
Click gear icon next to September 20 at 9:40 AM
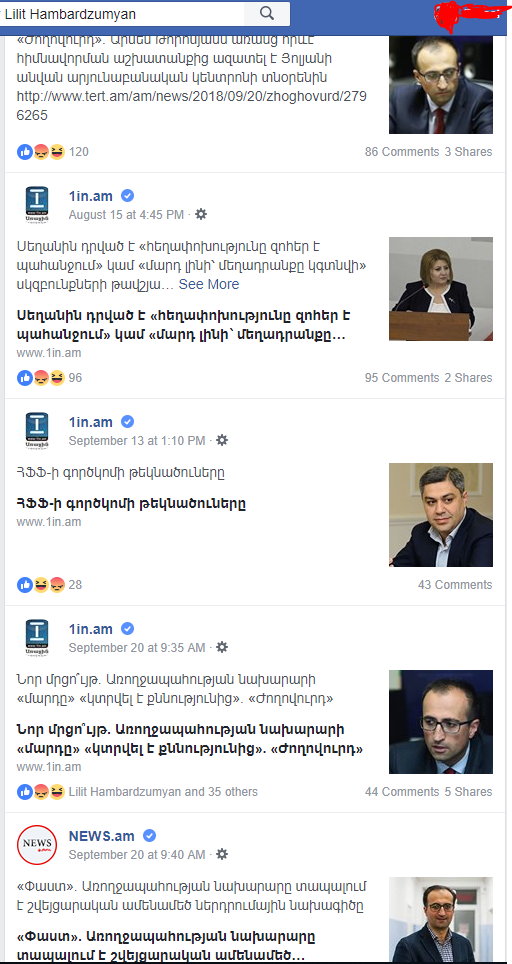click(x=223, y=855)
